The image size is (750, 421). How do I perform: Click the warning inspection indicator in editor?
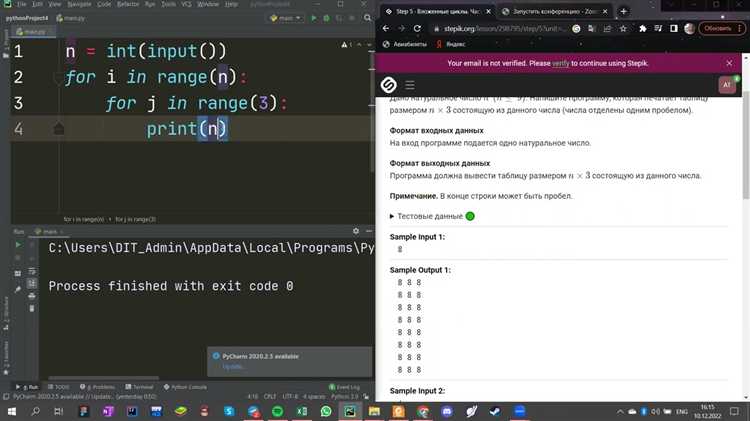click(x=346, y=44)
